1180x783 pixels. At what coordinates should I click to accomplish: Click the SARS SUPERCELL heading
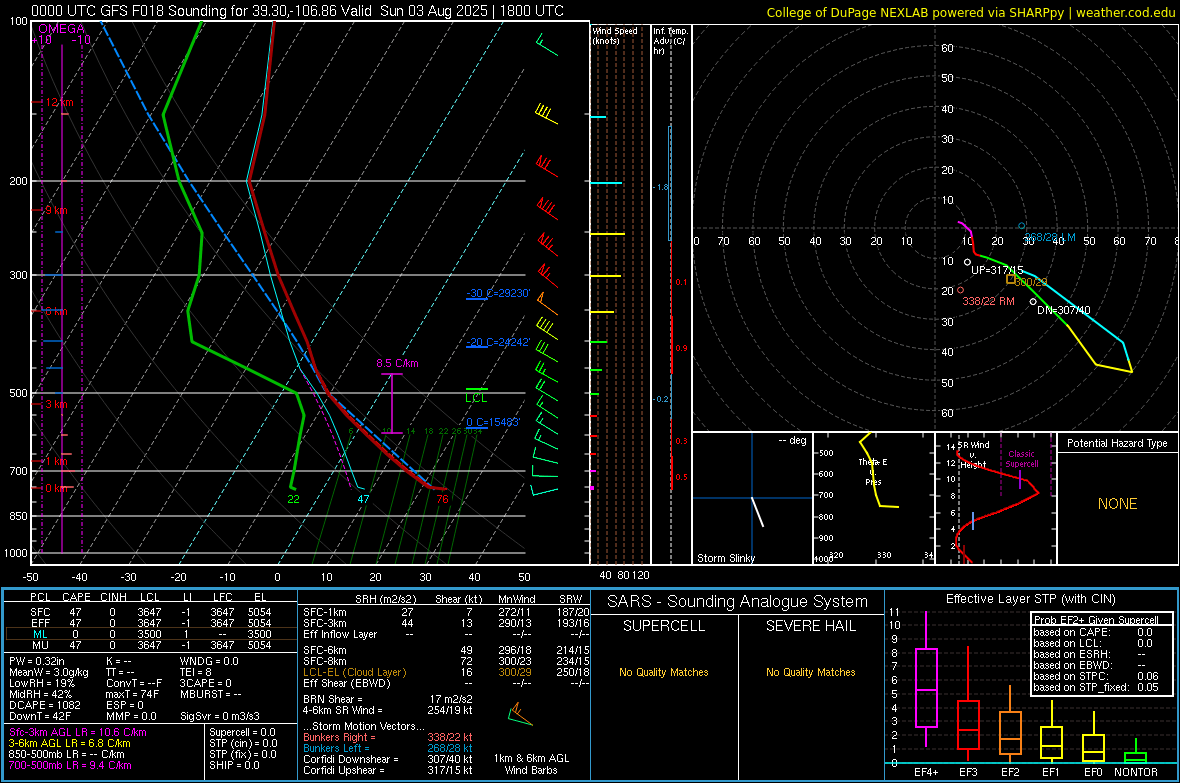coord(664,626)
